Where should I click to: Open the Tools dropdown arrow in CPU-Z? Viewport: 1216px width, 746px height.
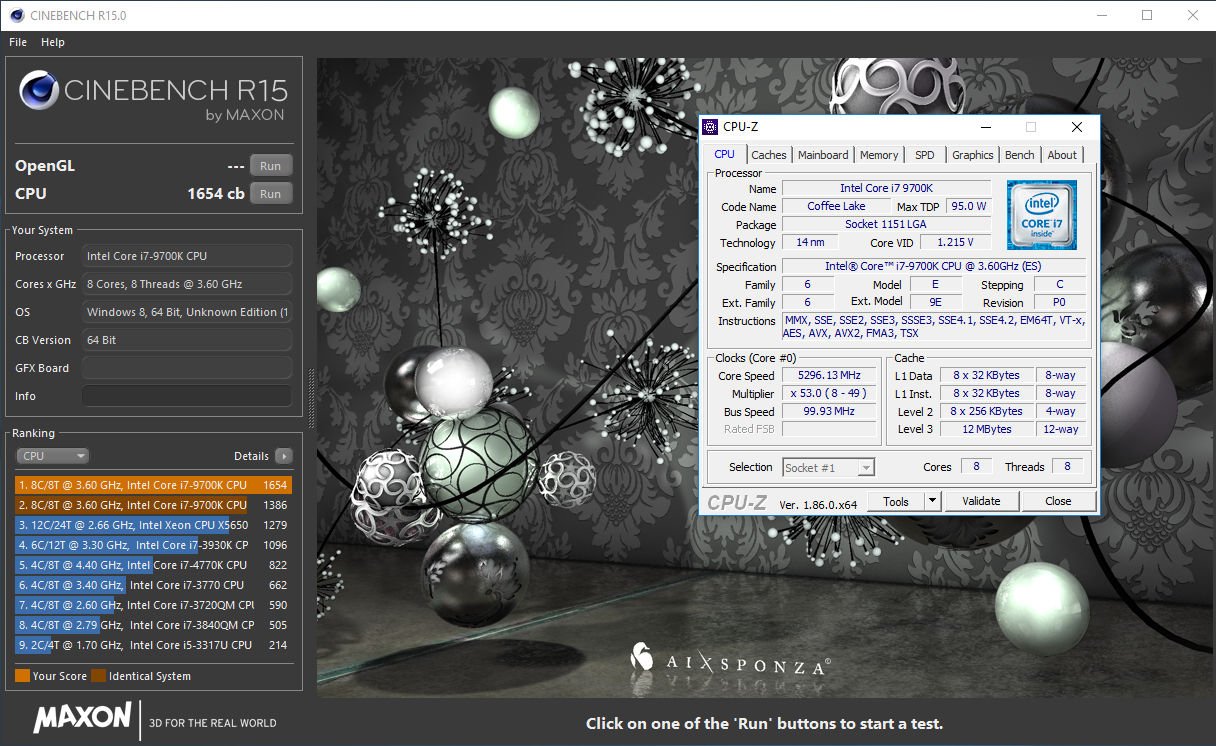(x=933, y=501)
